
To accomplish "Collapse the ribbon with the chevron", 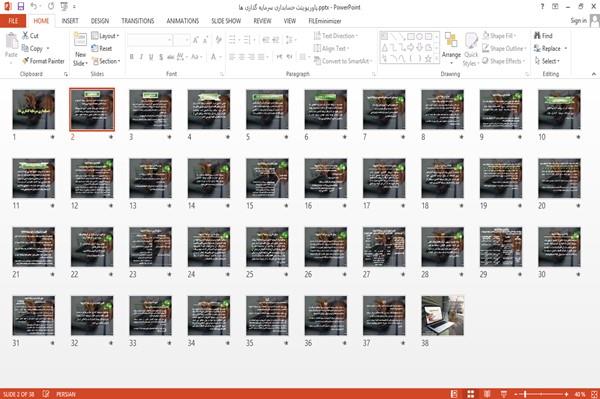I will pyautogui.click(x=593, y=74).
